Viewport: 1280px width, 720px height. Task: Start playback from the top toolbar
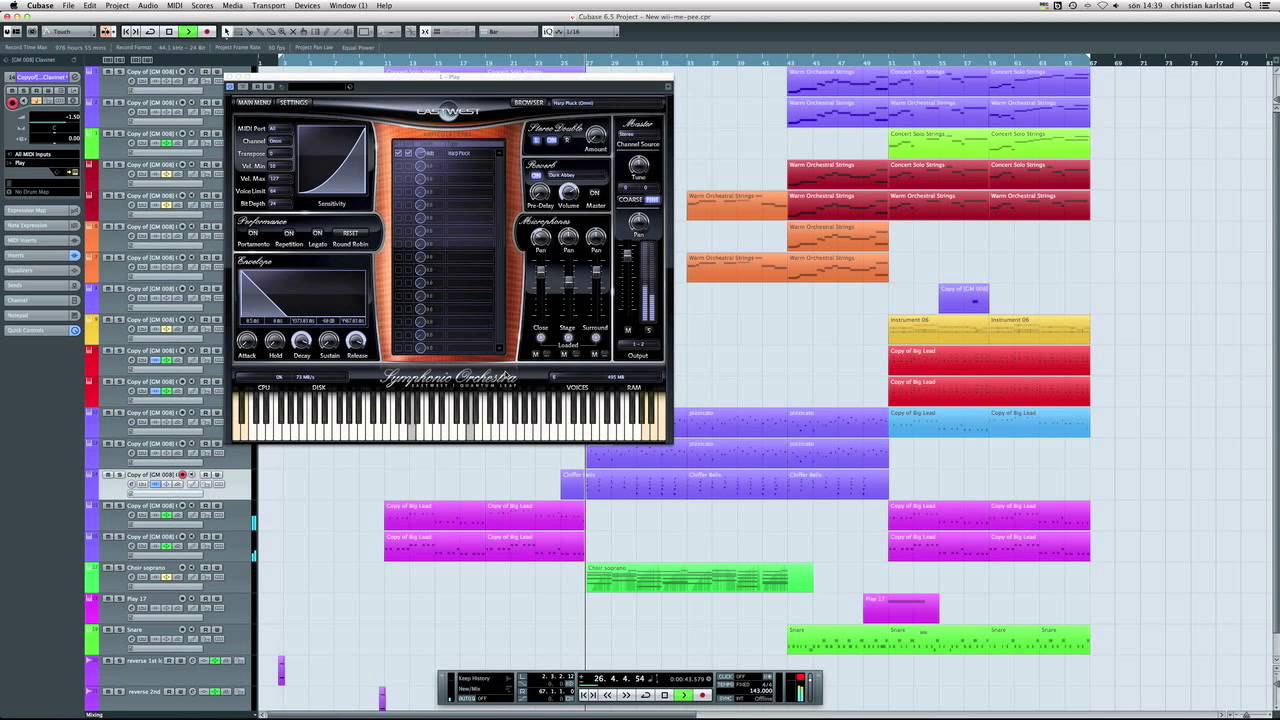tap(188, 32)
